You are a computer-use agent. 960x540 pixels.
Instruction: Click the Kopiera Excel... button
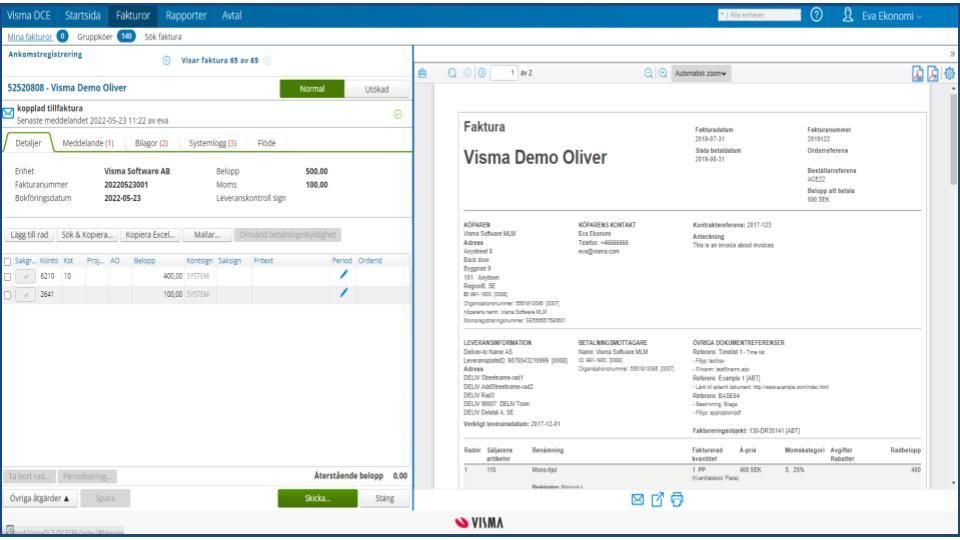[150, 234]
